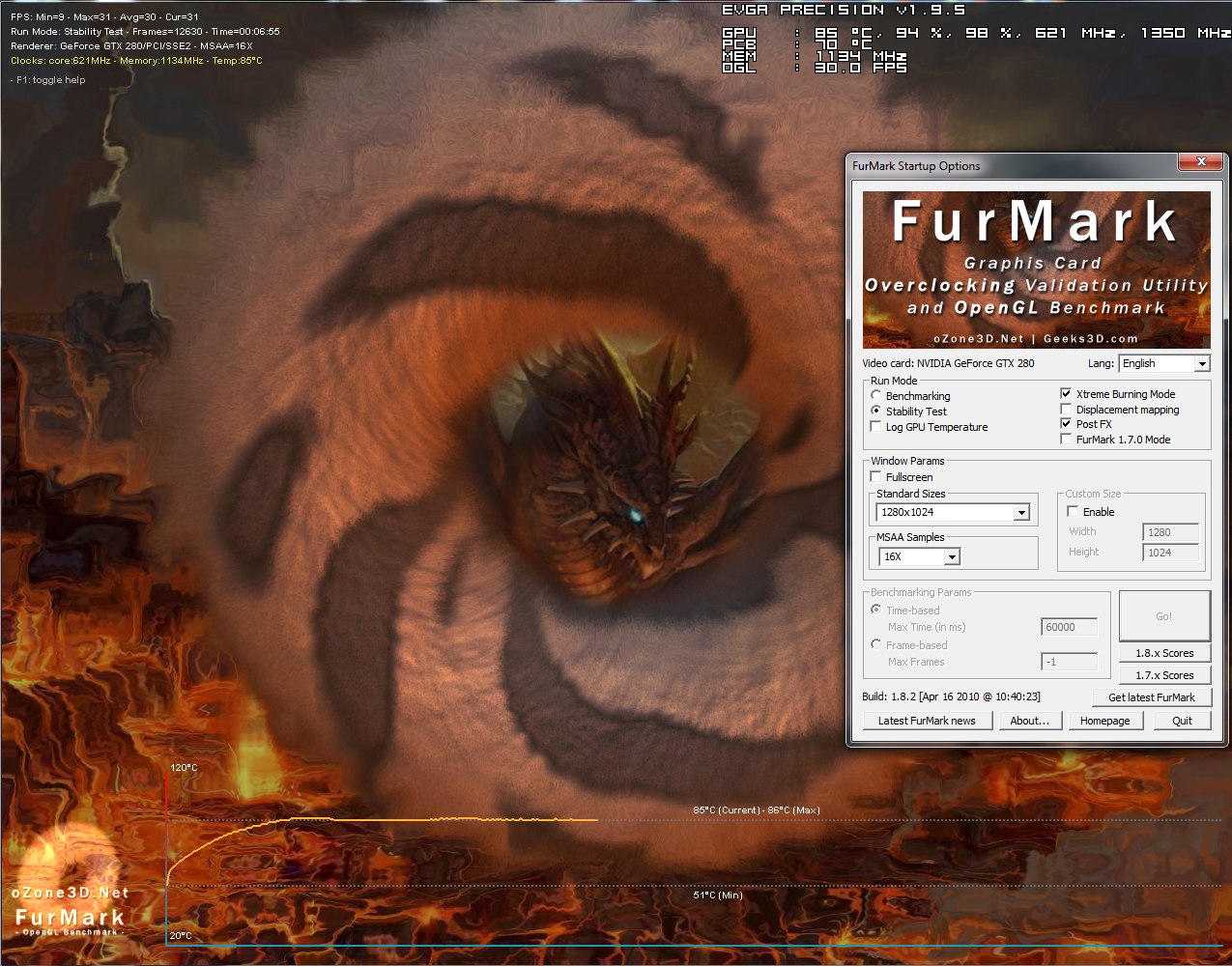Click the FurMark banner image

click(1036, 270)
